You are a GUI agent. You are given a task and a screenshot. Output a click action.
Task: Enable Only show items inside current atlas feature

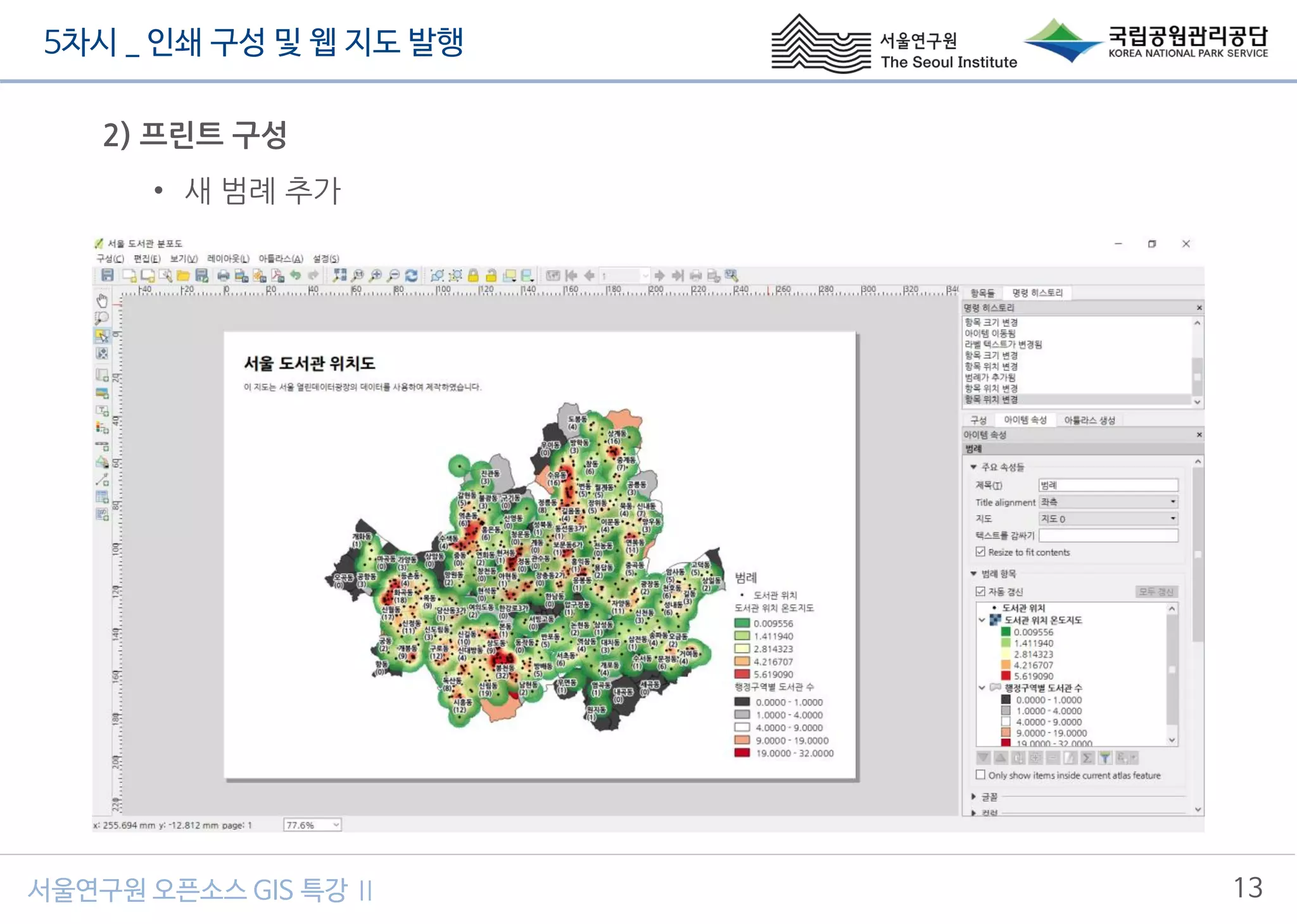pyautogui.click(x=980, y=775)
